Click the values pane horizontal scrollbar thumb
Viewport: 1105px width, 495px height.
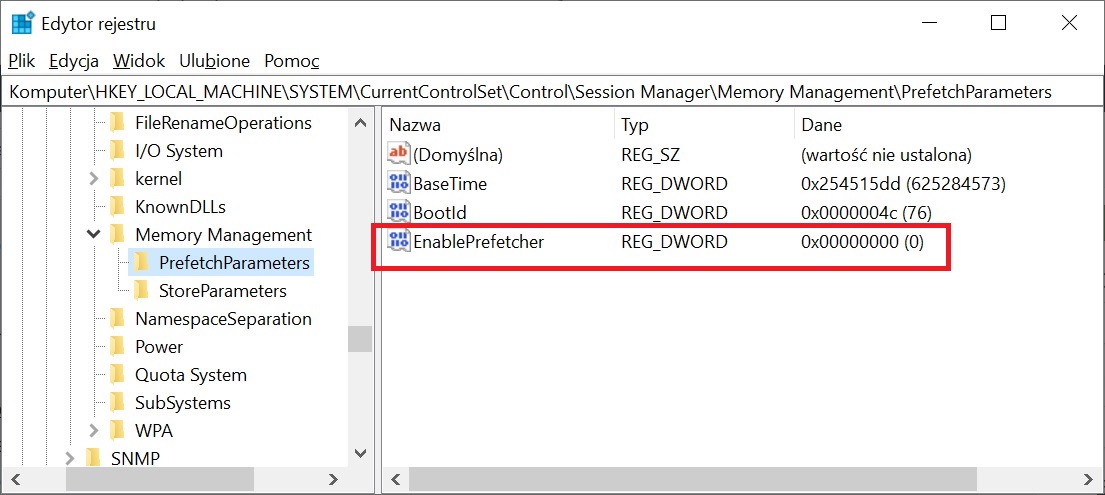pyautogui.click(x=693, y=480)
